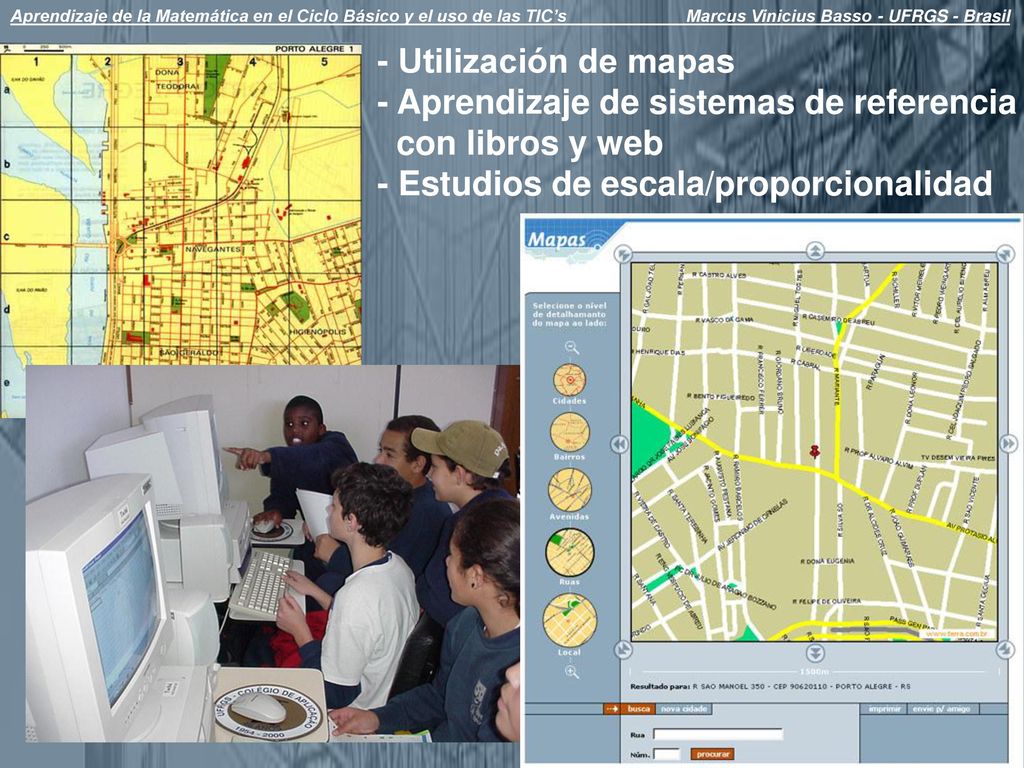This screenshot has width=1024, height=768.
Task: Click the SÃO GERALDO label on the paper map
Action: tap(189, 353)
